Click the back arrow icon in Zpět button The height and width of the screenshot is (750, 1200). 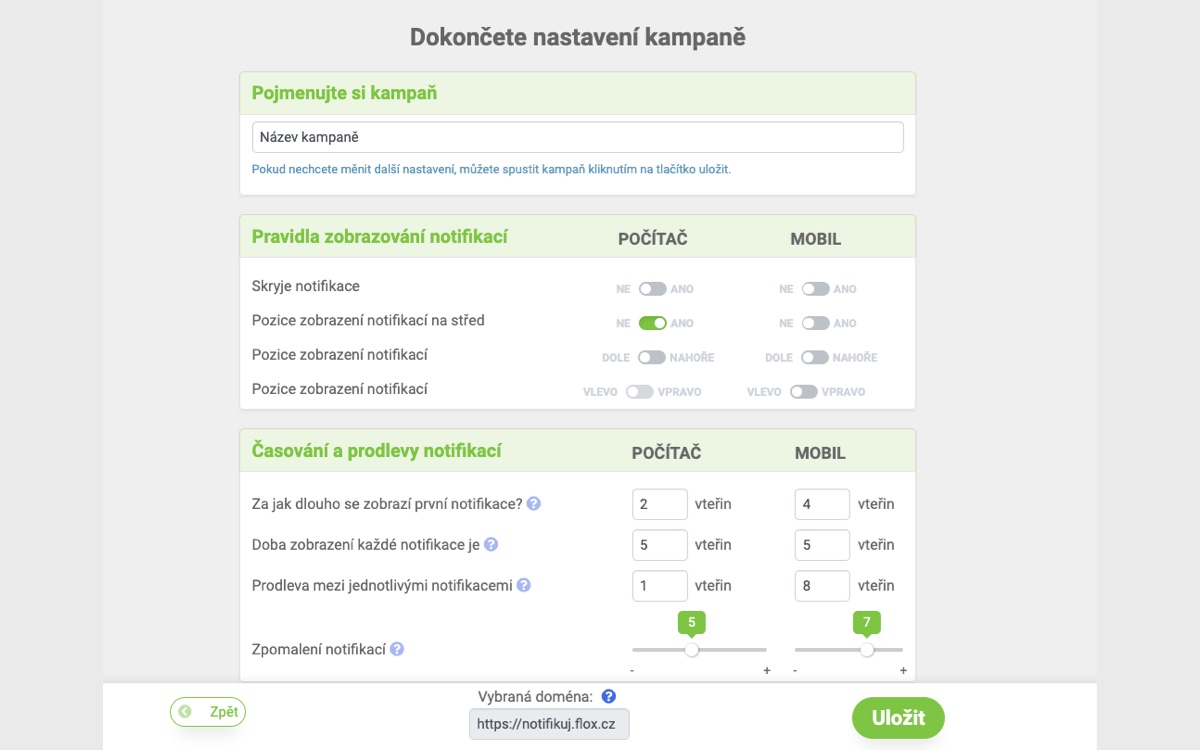coord(184,712)
